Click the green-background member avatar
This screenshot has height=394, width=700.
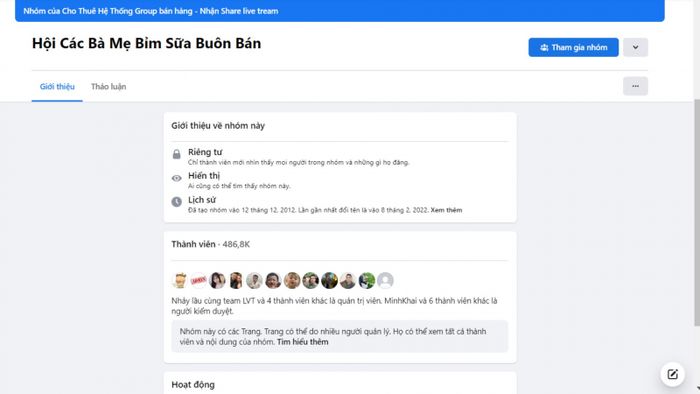click(367, 280)
